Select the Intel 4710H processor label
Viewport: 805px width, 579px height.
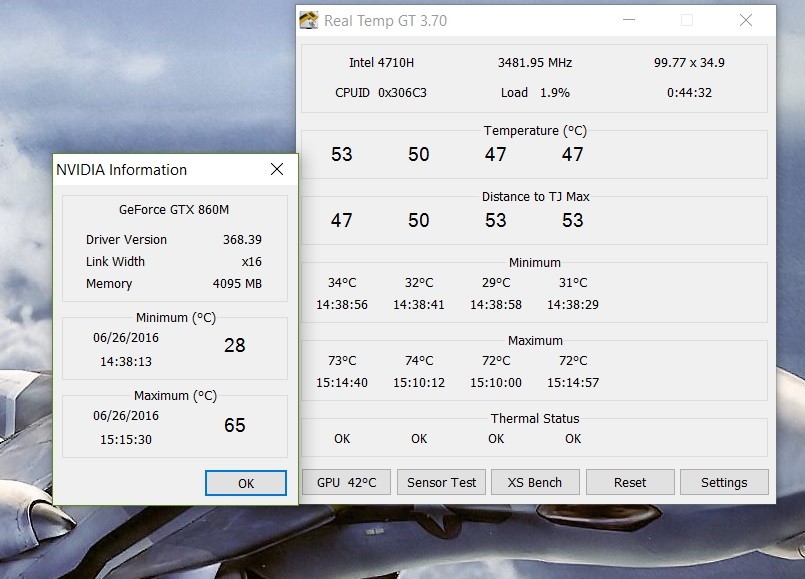381,63
